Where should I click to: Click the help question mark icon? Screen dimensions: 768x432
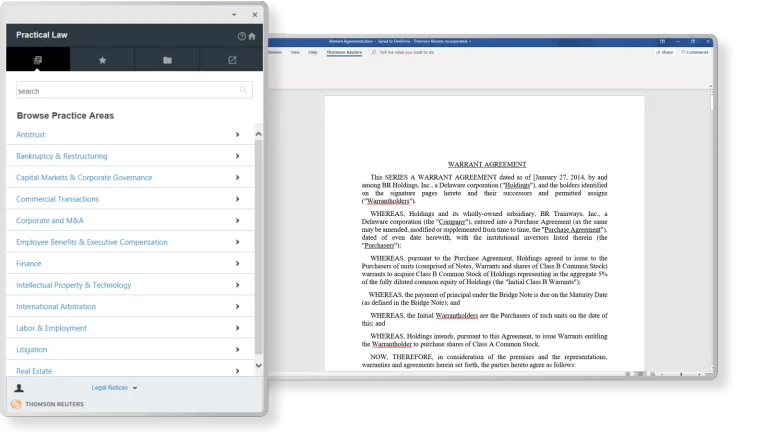(241, 36)
